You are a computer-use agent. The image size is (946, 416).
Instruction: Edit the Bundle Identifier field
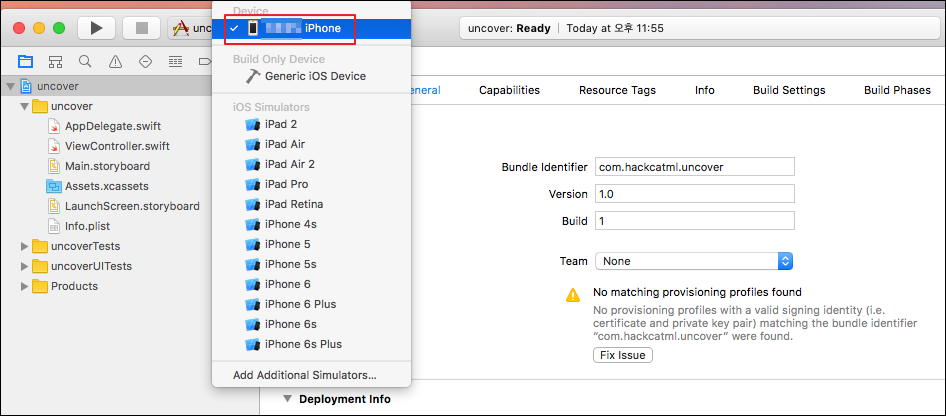click(x=694, y=167)
